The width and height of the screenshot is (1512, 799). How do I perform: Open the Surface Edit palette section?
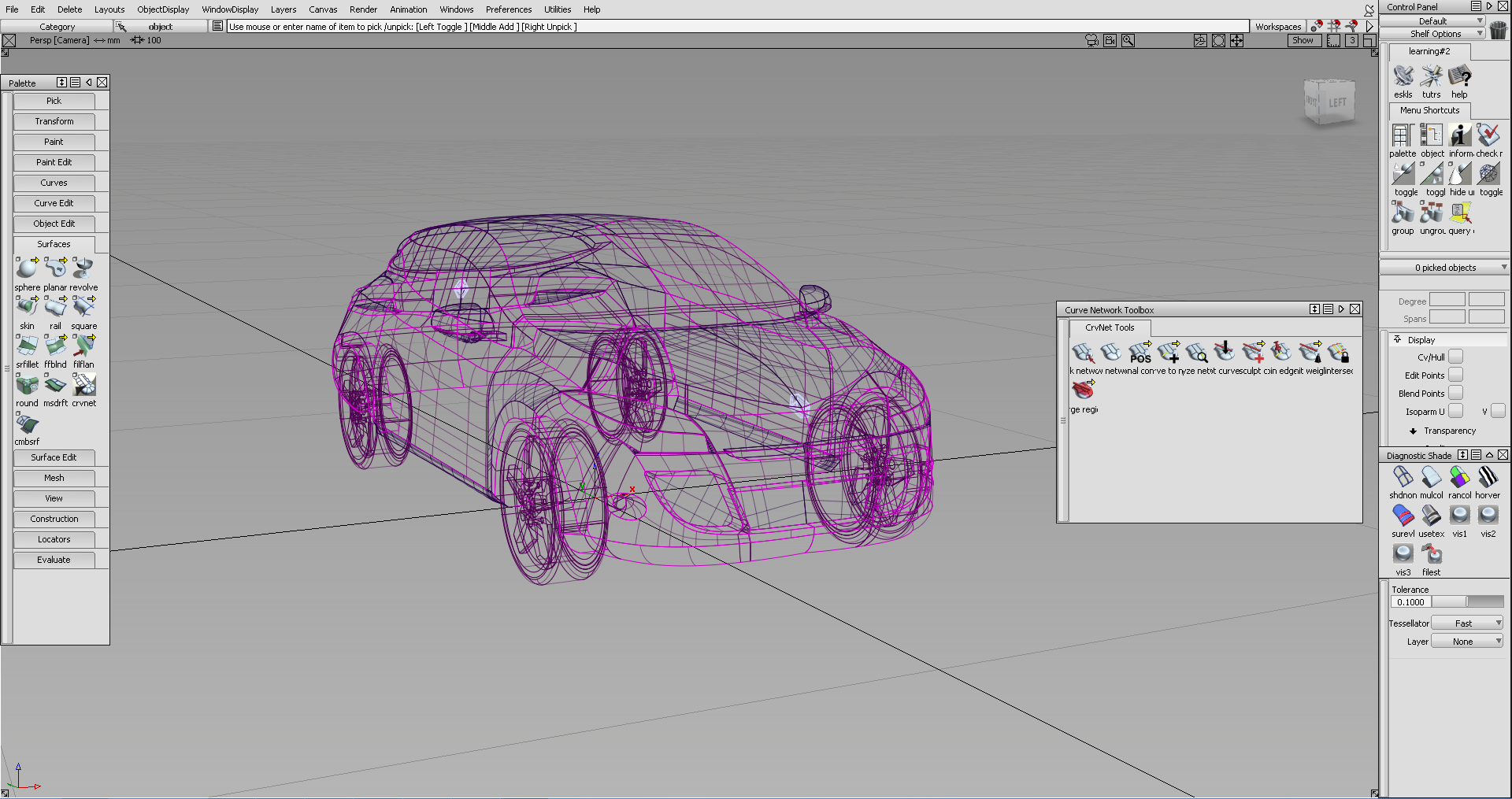[54, 457]
